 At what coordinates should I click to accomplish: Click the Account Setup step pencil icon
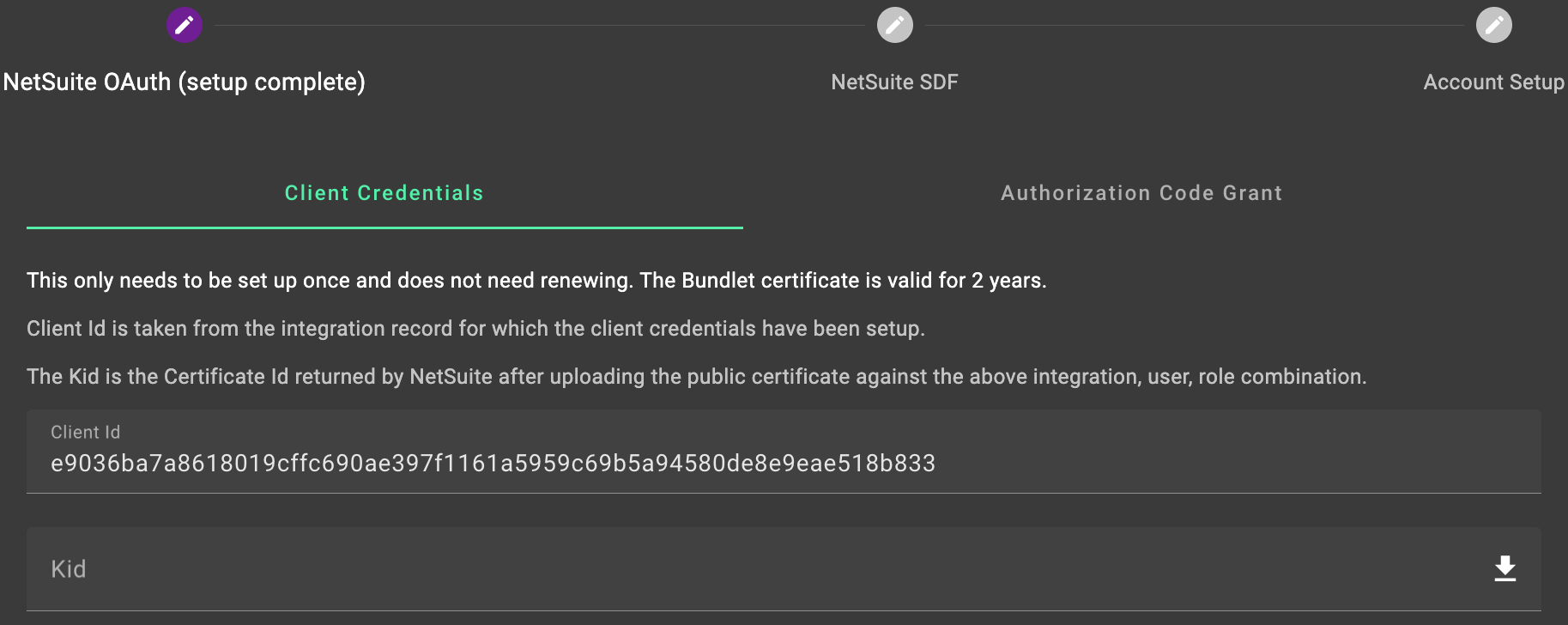click(x=1493, y=25)
